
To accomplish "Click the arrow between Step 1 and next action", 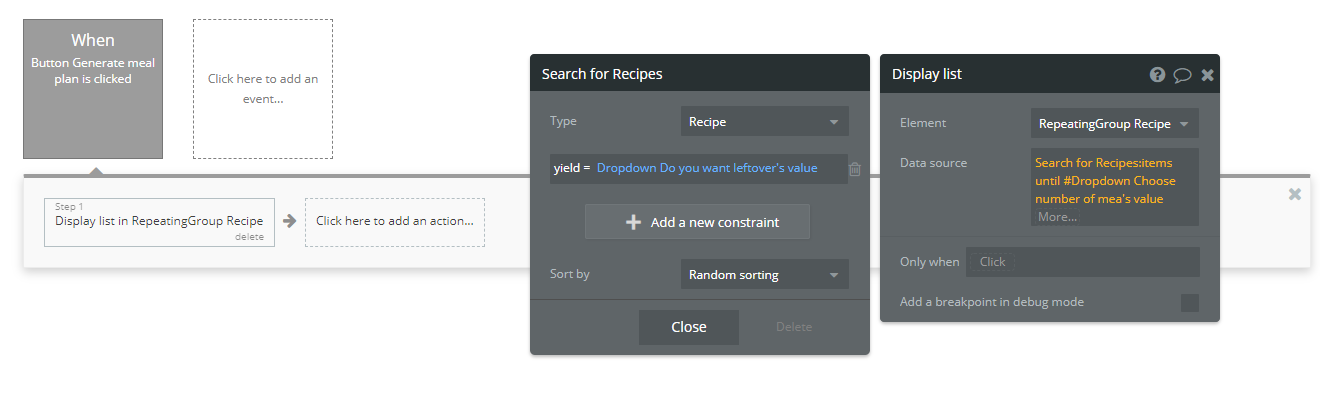I will click(x=289, y=221).
